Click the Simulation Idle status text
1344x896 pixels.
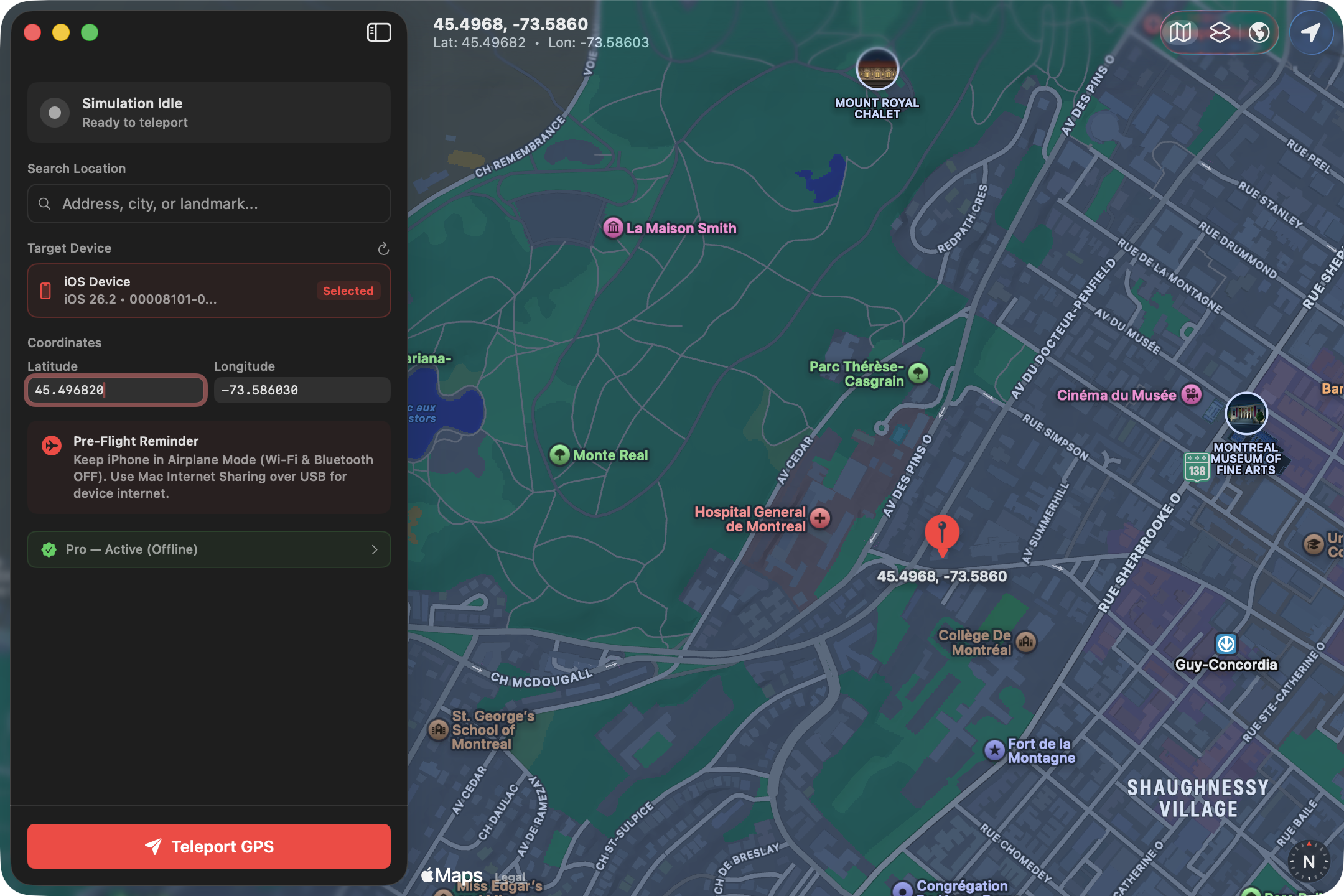coord(132,103)
